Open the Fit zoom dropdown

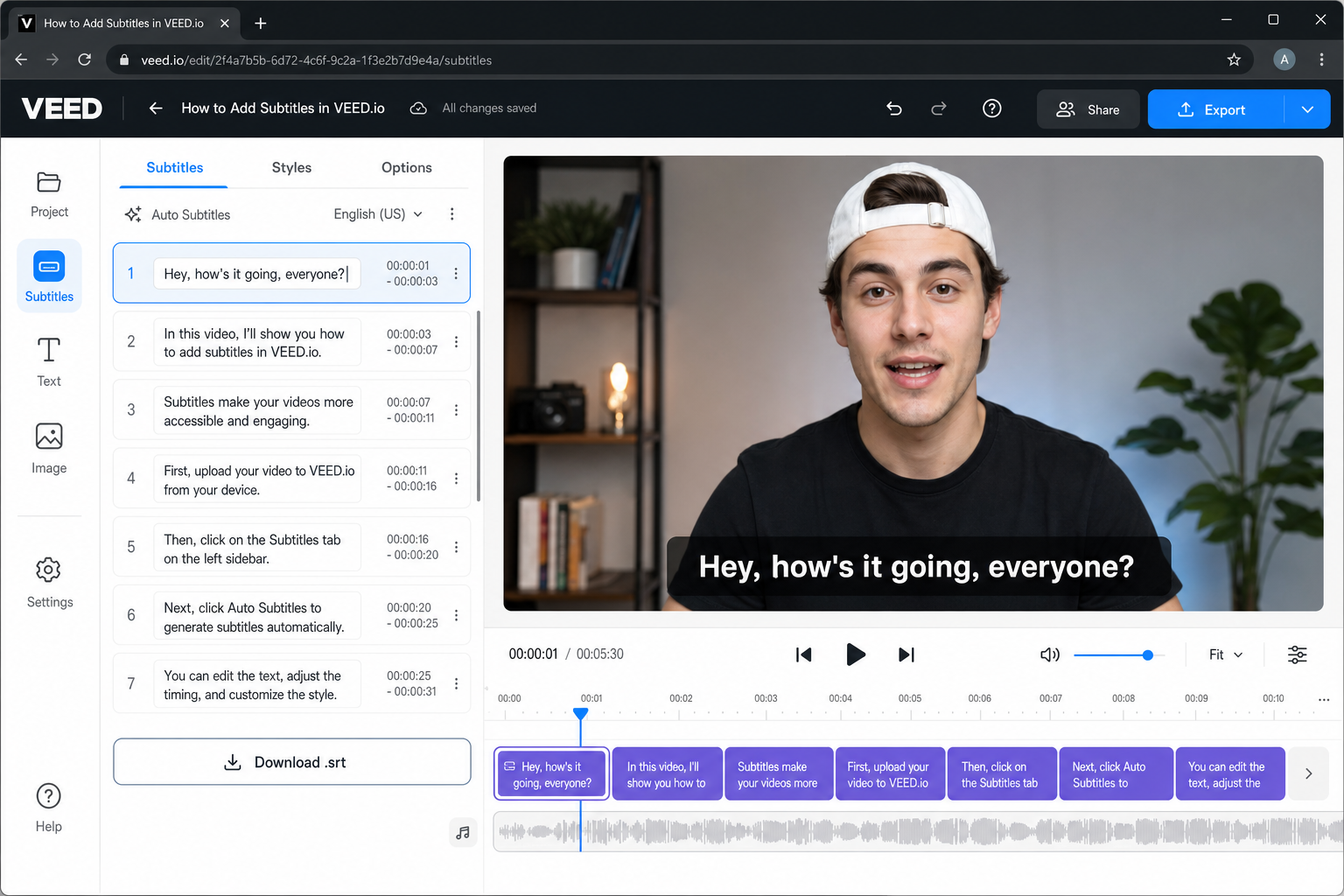tap(1225, 654)
